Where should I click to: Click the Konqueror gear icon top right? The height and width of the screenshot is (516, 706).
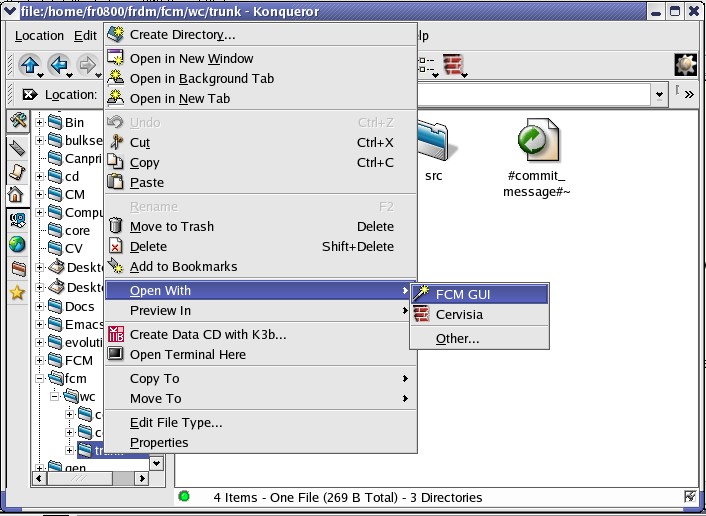(685, 65)
